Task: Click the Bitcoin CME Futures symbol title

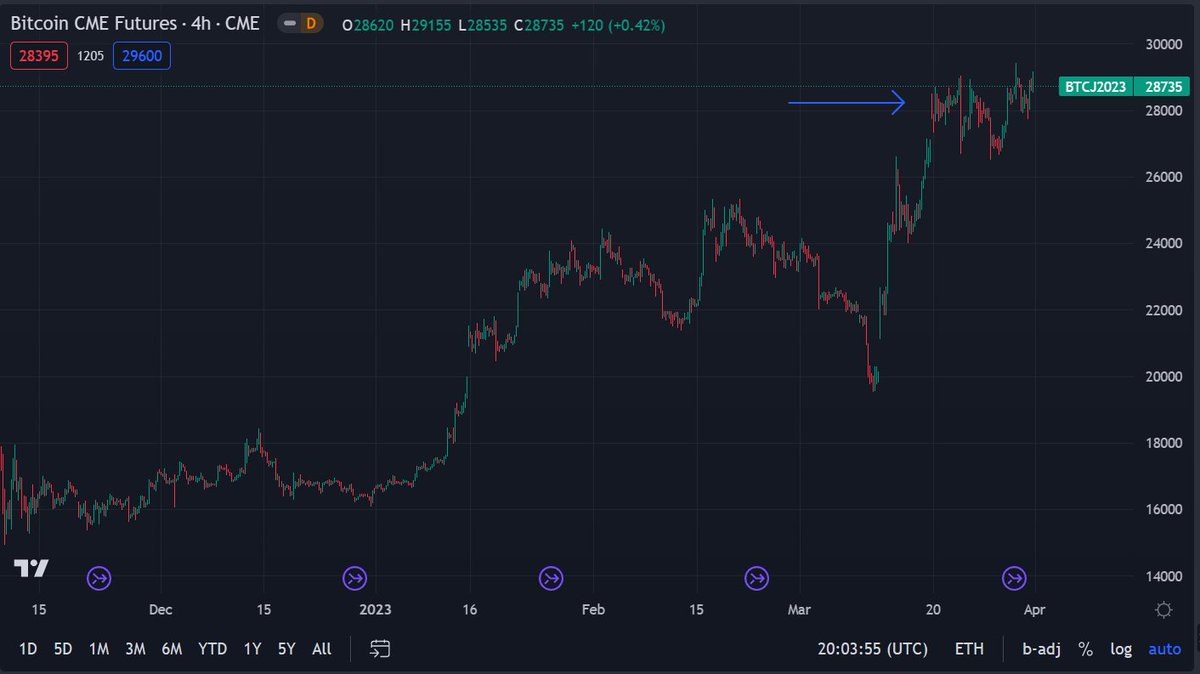Action: pos(135,22)
